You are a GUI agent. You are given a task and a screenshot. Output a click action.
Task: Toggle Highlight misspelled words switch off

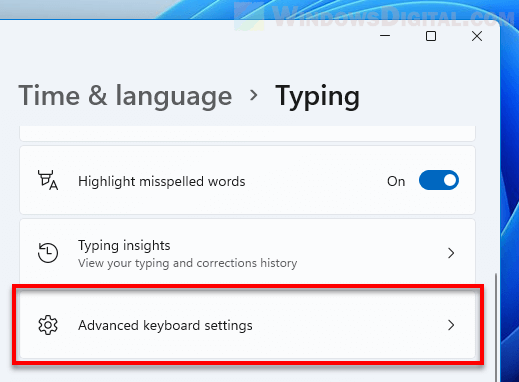(439, 180)
